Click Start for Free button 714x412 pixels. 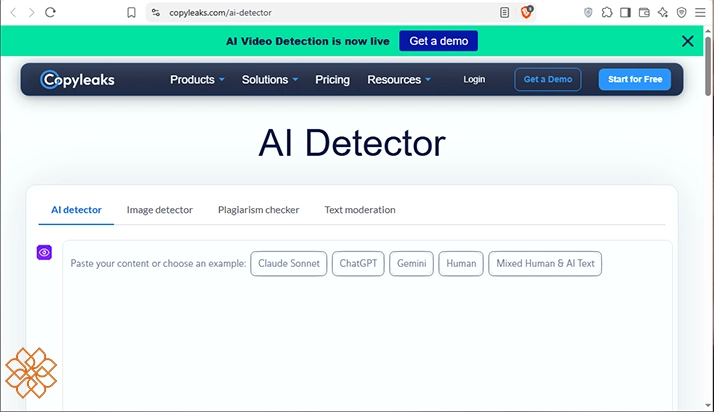coord(635,80)
